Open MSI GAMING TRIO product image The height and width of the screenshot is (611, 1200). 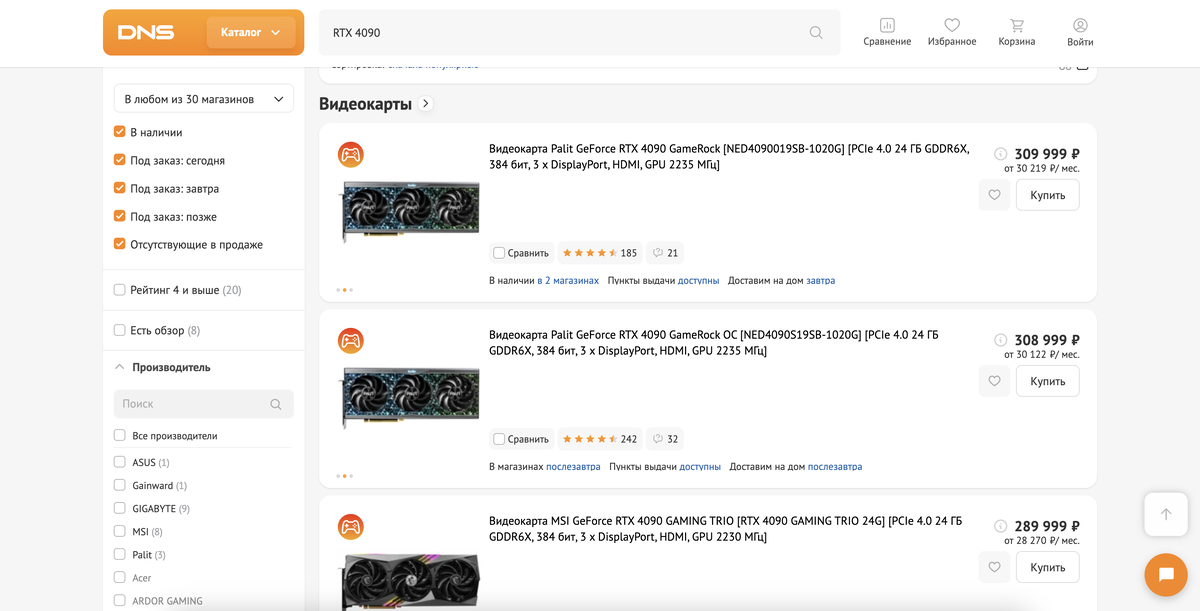pos(410,580)
